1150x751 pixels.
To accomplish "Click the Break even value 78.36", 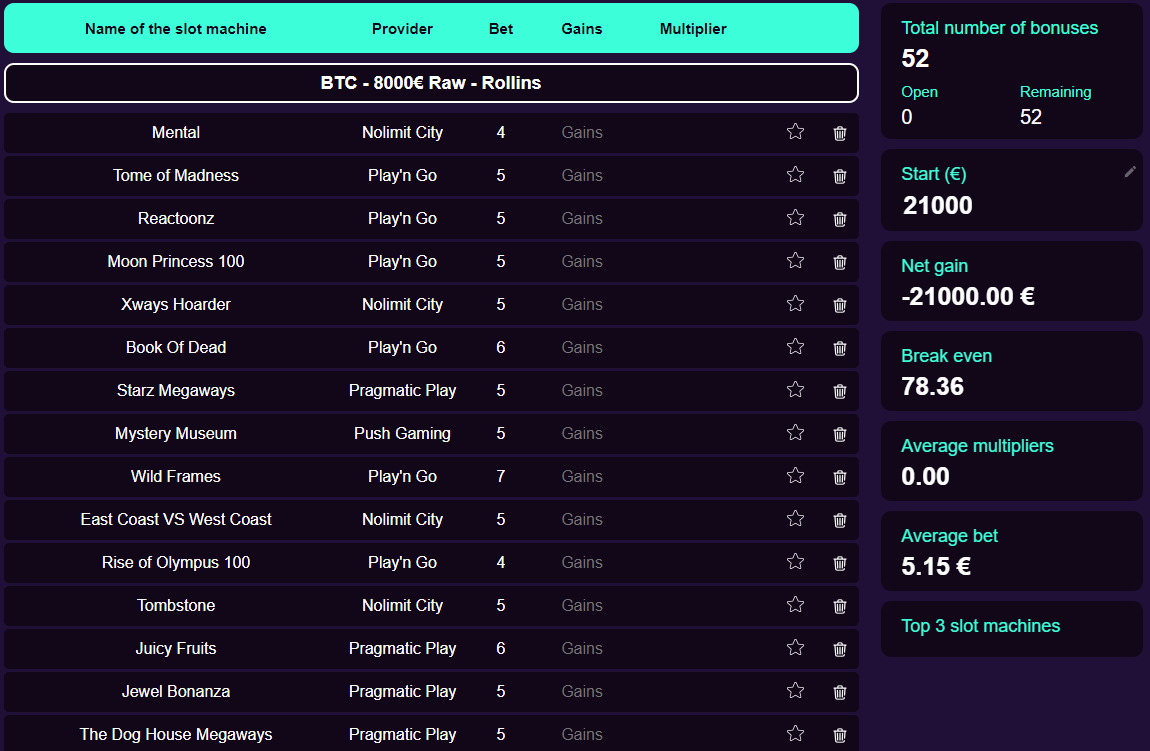I will [933, 387].
